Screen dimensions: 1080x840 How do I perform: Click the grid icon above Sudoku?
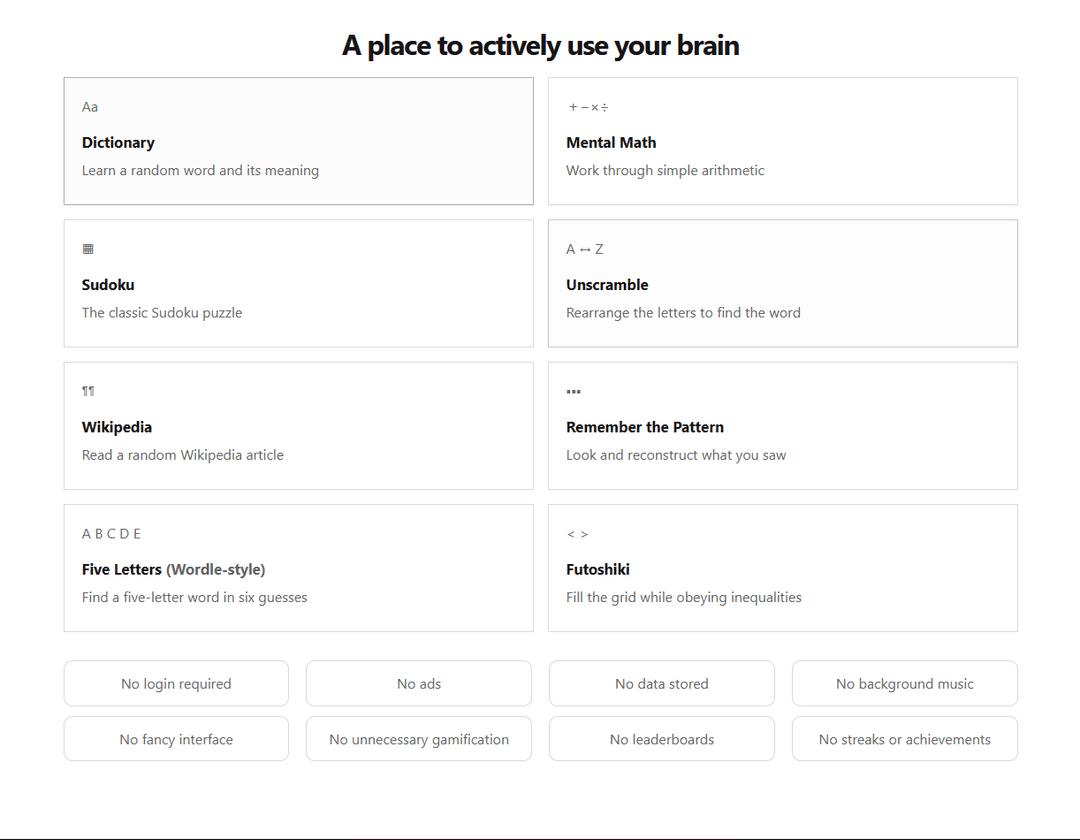88,249
